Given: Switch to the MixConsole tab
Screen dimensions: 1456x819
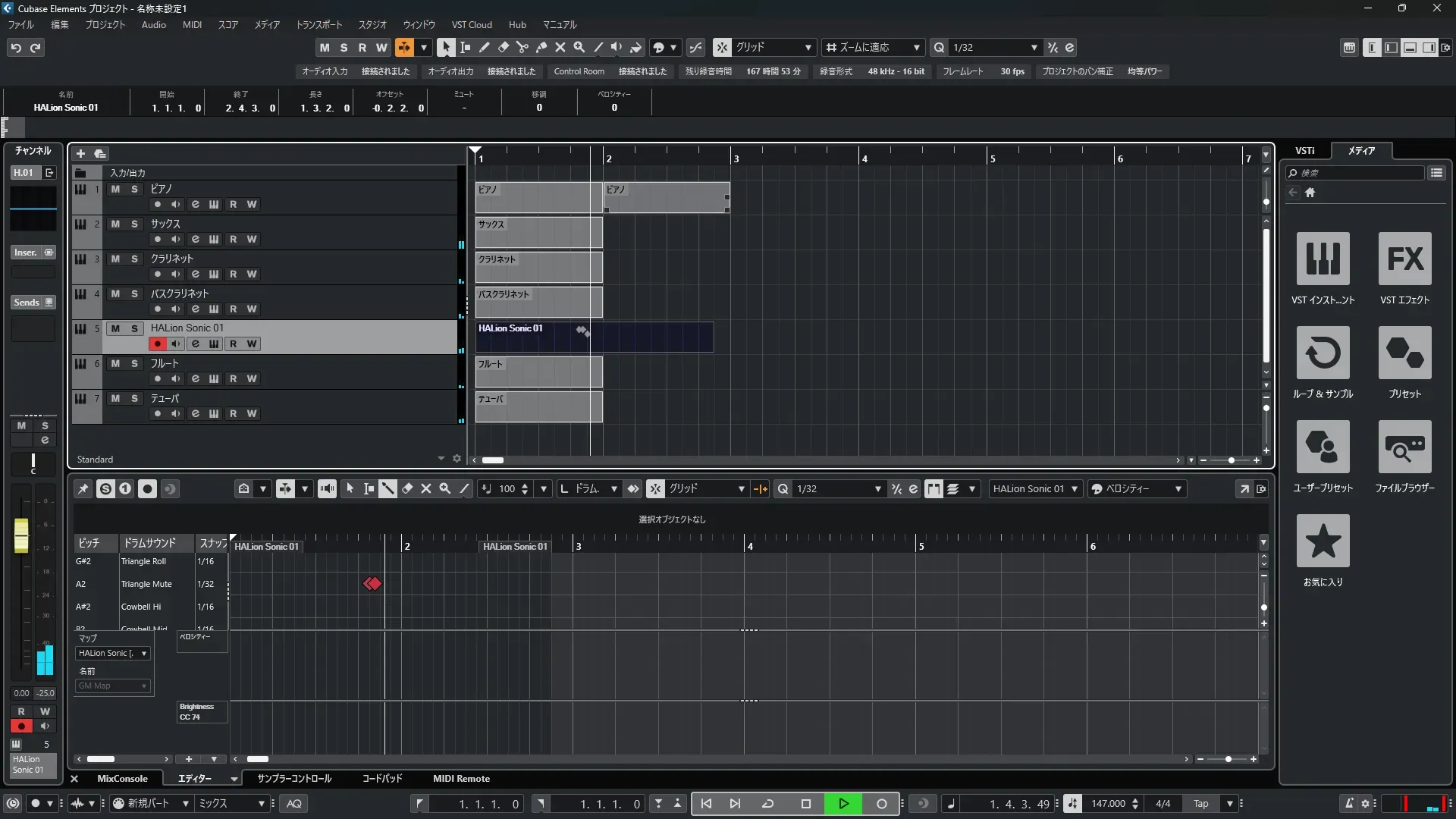Looking at the screenshot, I should coord(122,778).
